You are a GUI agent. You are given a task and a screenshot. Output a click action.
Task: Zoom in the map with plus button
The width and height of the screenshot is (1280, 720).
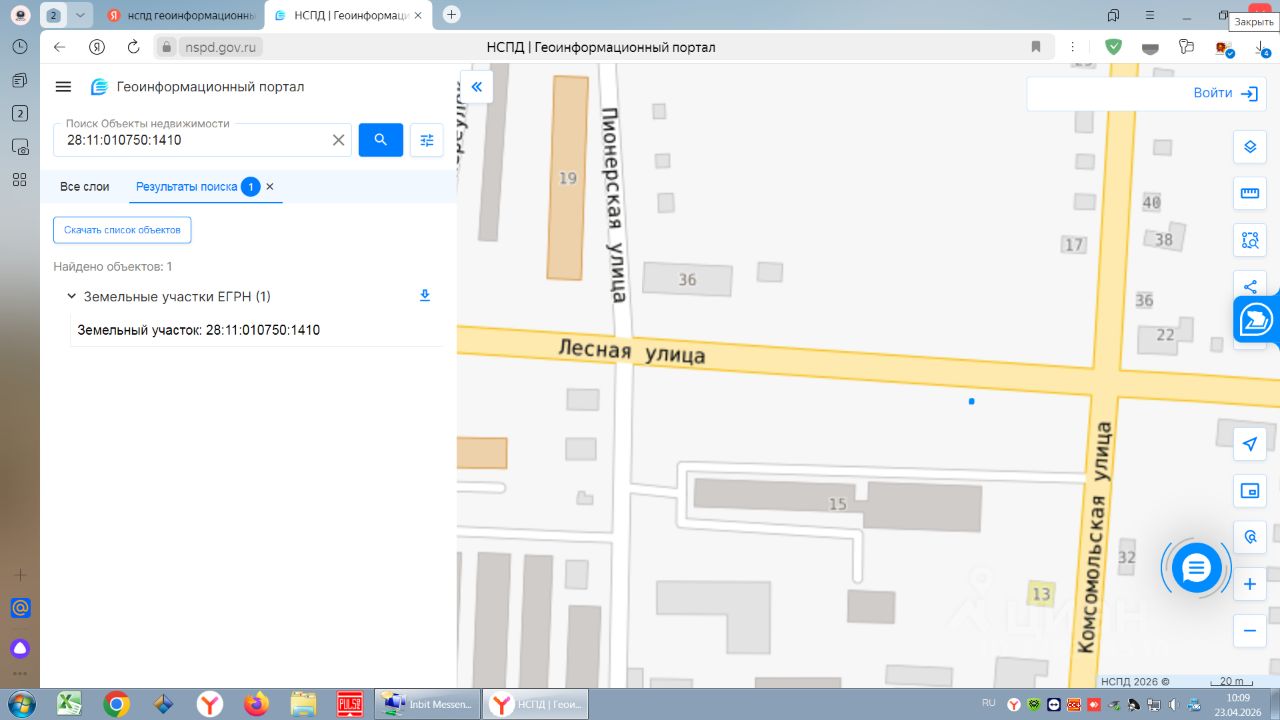tap(1249, 584)
